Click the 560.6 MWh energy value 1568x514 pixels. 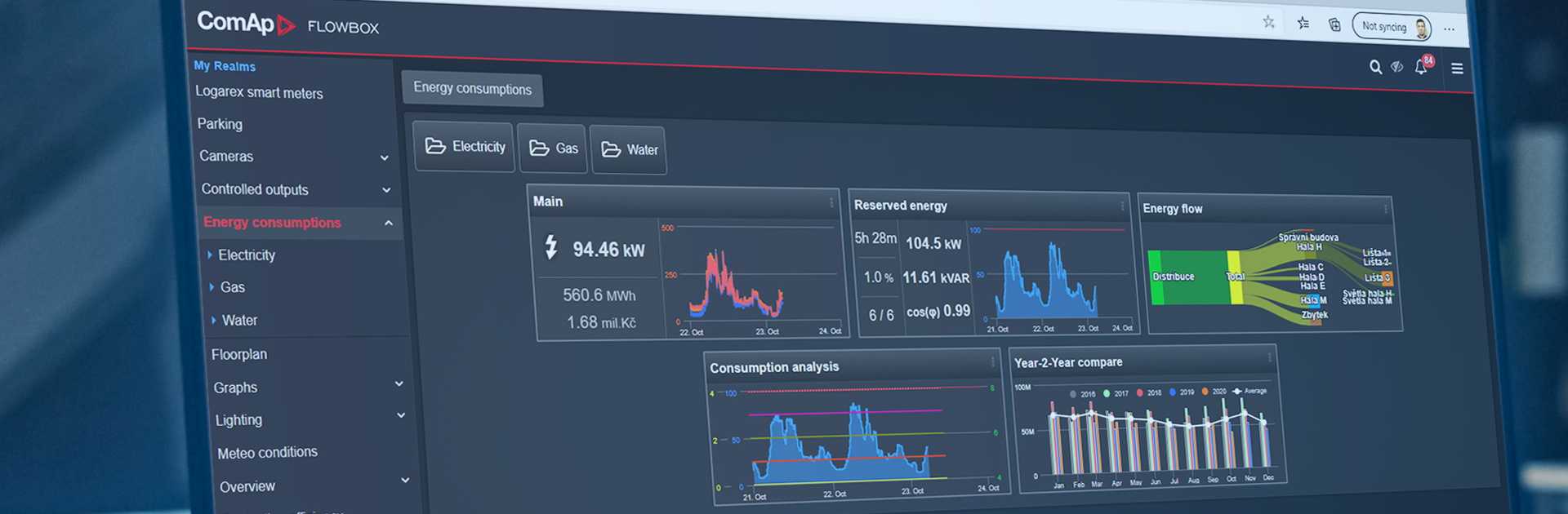coord(599,295)
